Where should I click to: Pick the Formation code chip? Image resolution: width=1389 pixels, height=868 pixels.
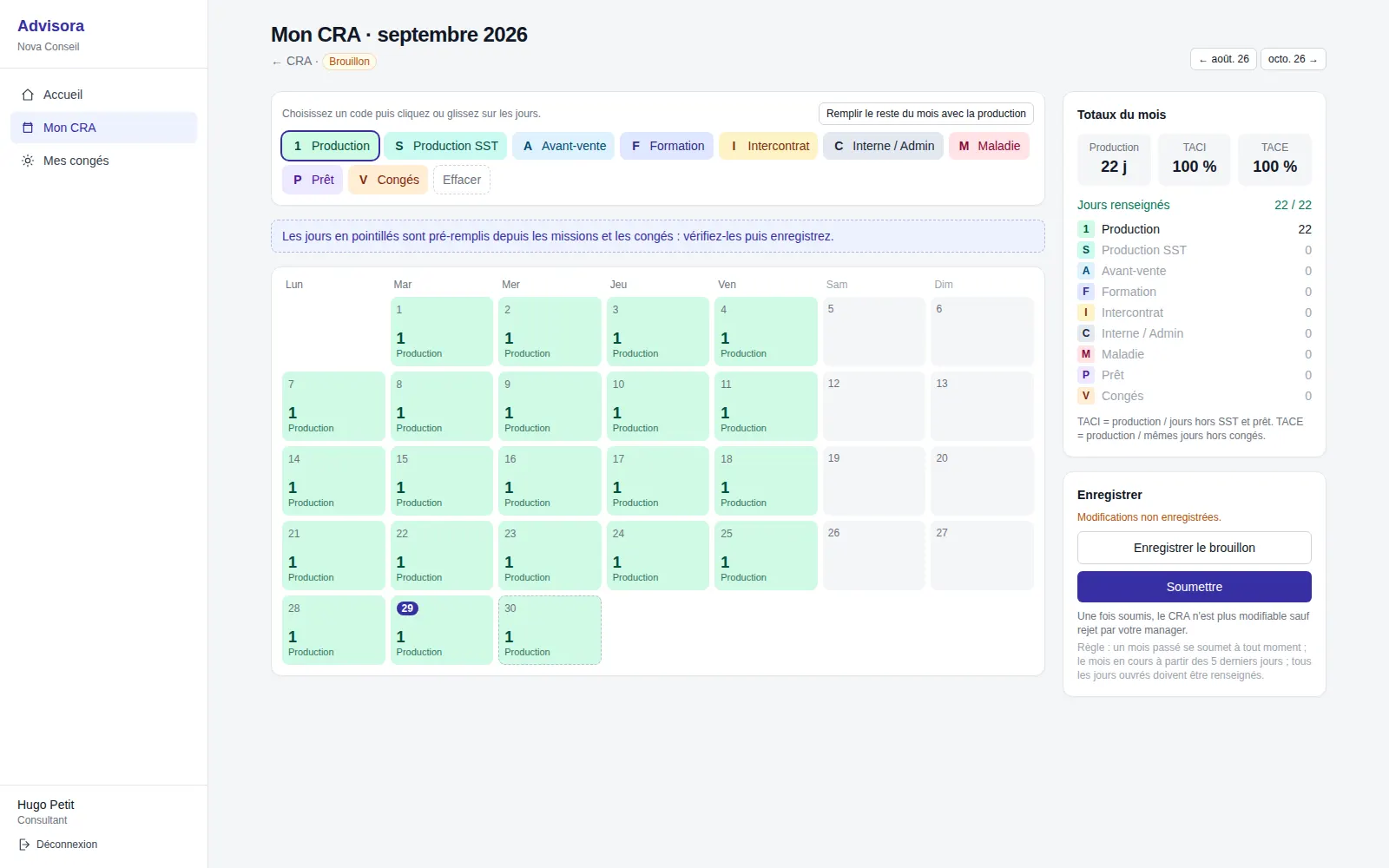tap(667, 146)
